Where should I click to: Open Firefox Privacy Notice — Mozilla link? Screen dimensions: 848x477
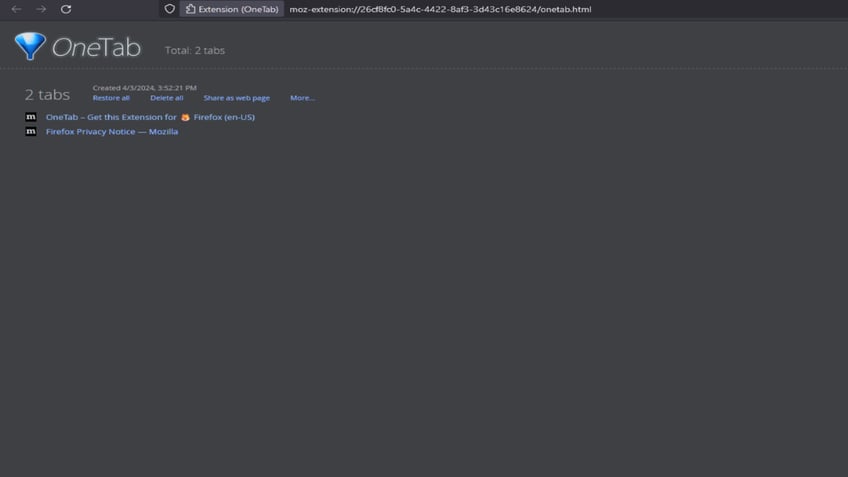coord(112,131)
